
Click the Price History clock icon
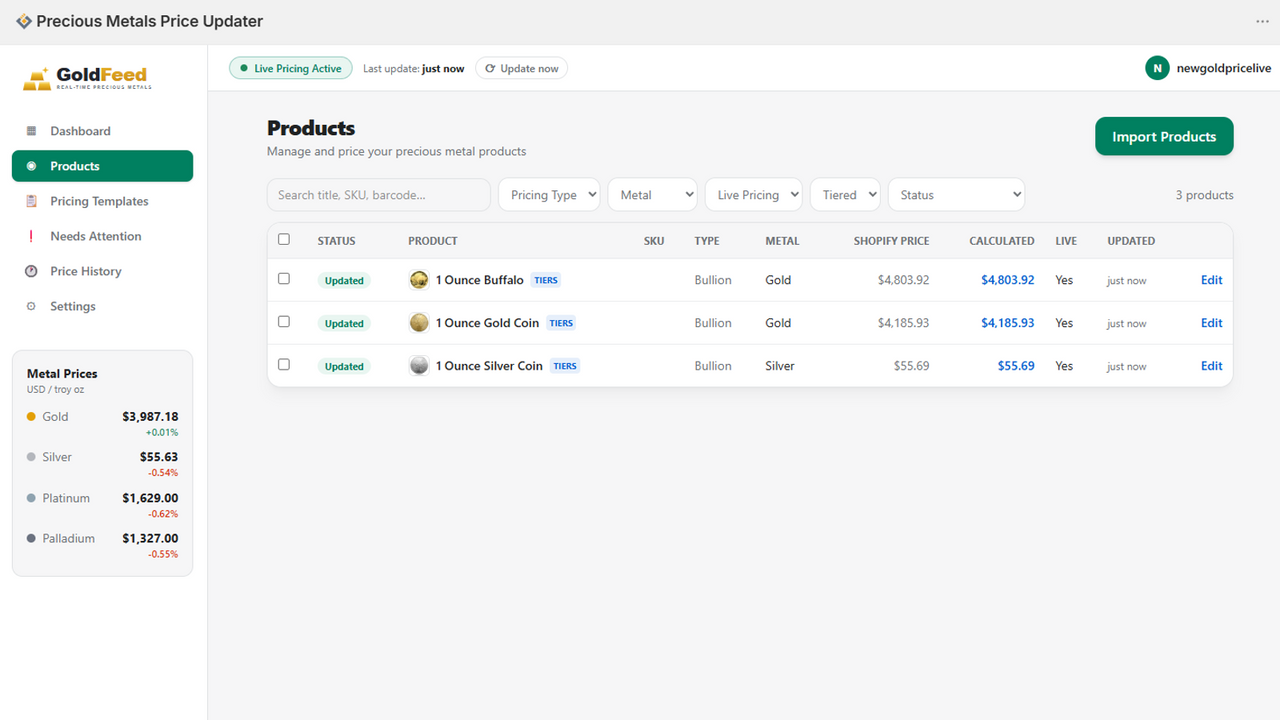pyautogui.click(x=31, y=271)
